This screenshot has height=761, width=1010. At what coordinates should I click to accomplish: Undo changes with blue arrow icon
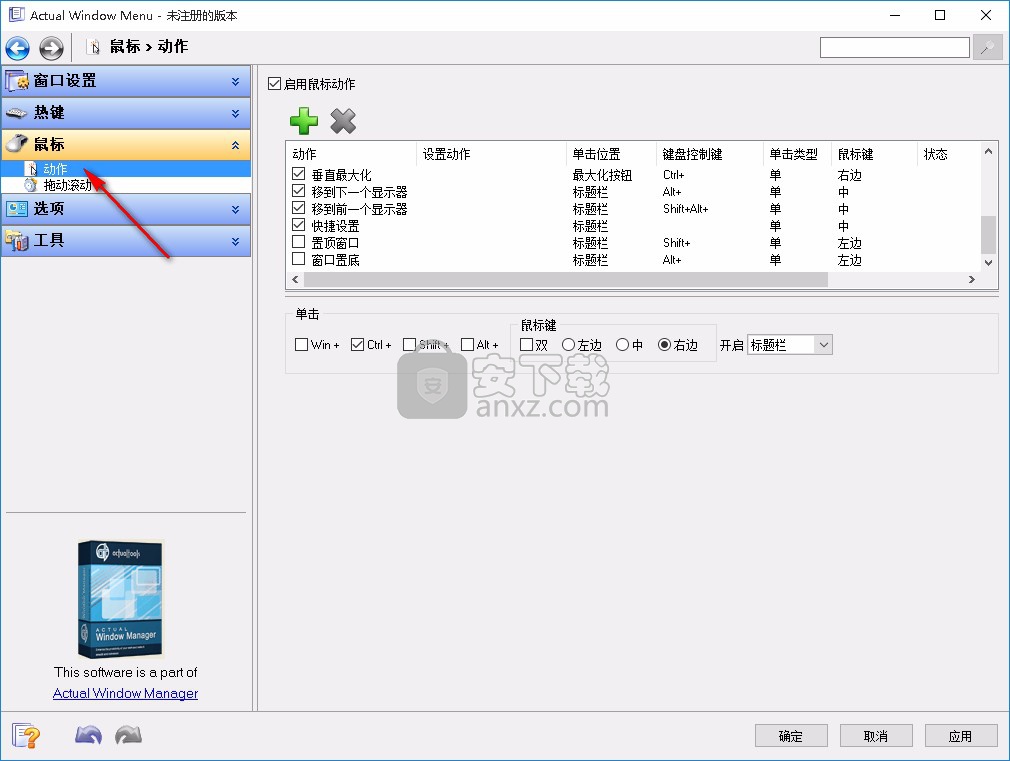[88, 735]
